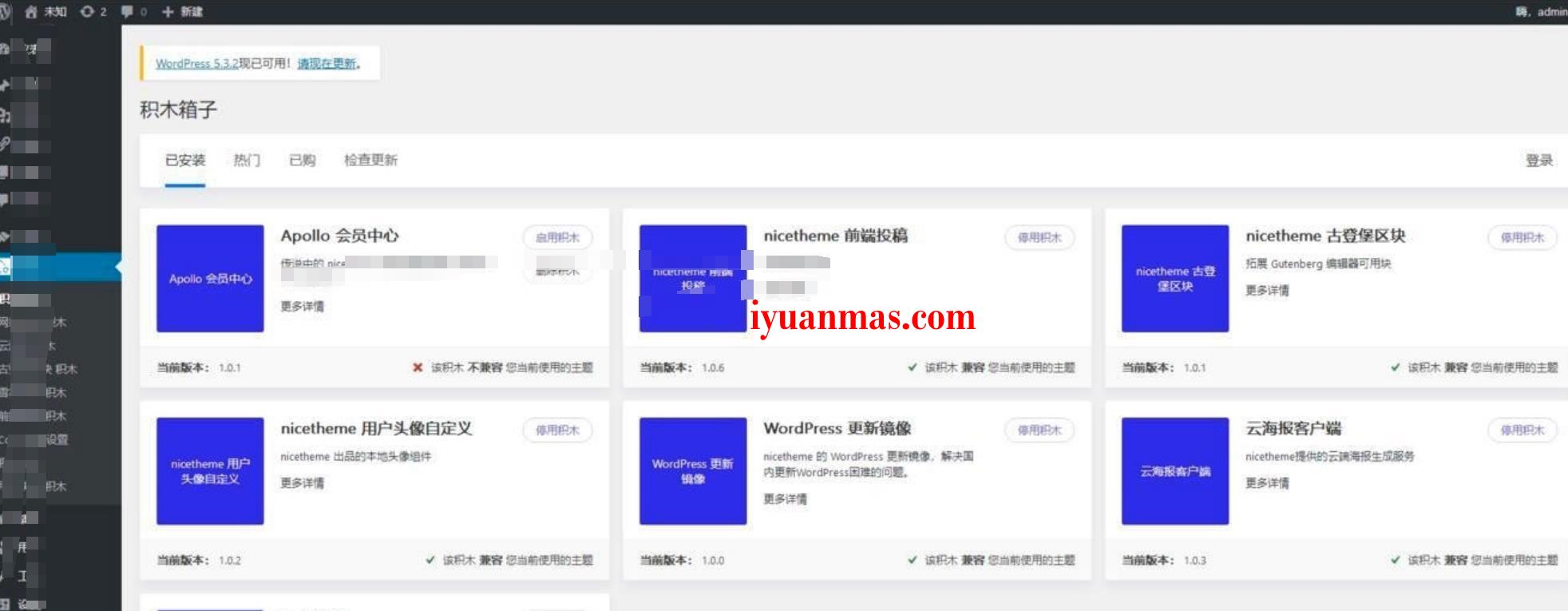1568x611 pixels.
Task: Click version 1.0.2 on 用户头像自定义 card
Action: (x=230, y=560)
